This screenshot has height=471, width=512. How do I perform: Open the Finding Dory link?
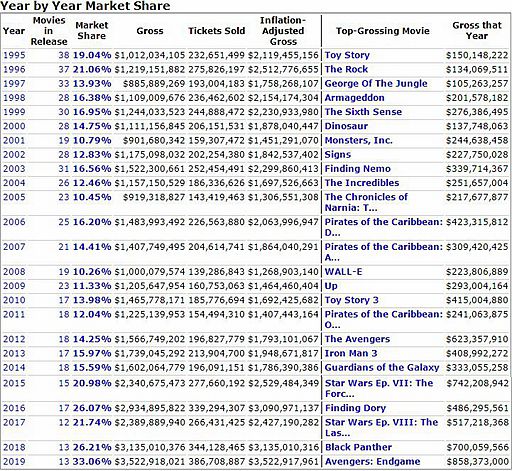click(355, 408)
